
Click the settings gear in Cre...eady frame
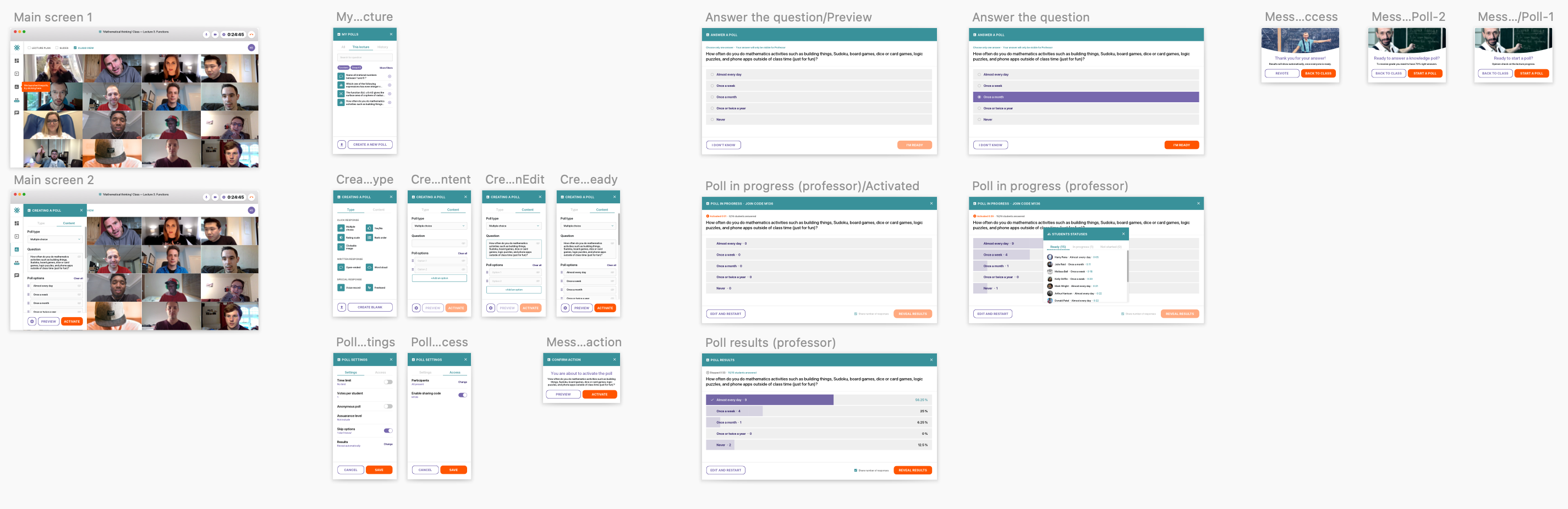point(565,308)
